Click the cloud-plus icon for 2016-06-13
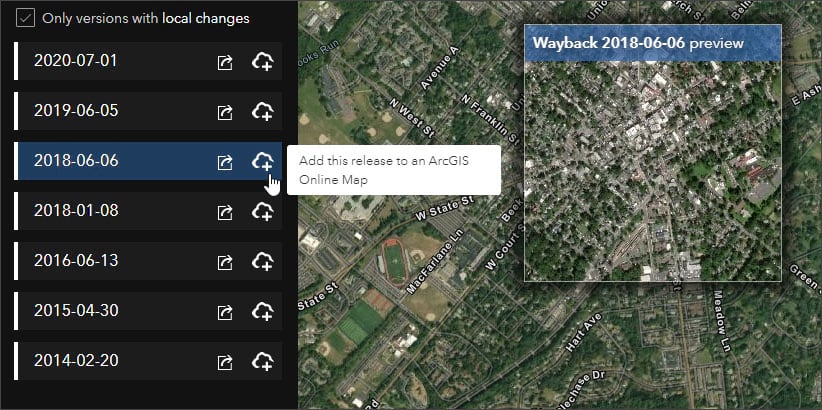 point(263,262)
